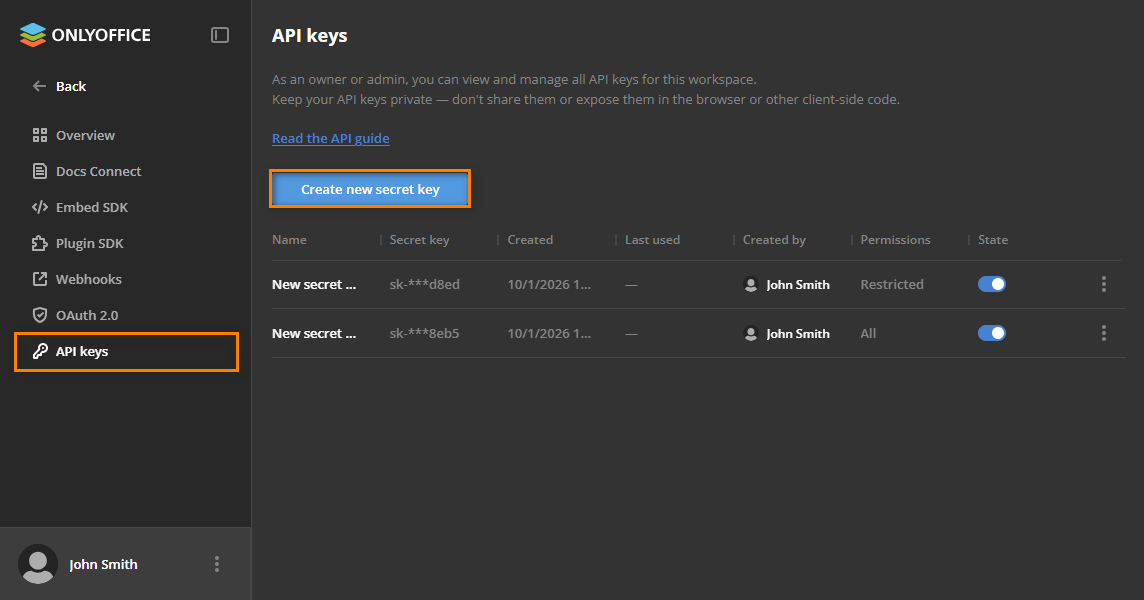Select the key name in the sk-***8eb5 row
The image size is (1144, 600).
pos(314,333)
